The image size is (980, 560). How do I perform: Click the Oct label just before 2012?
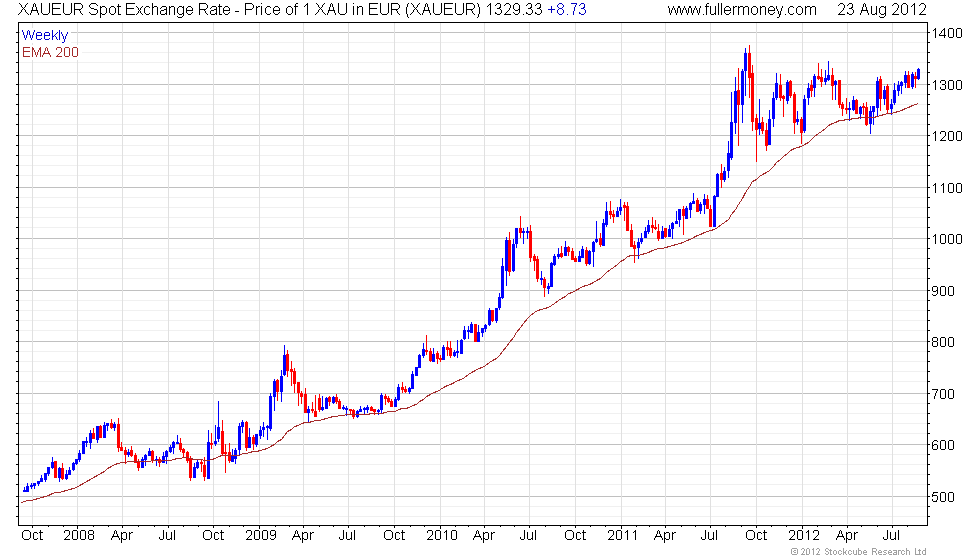point(756,536)
